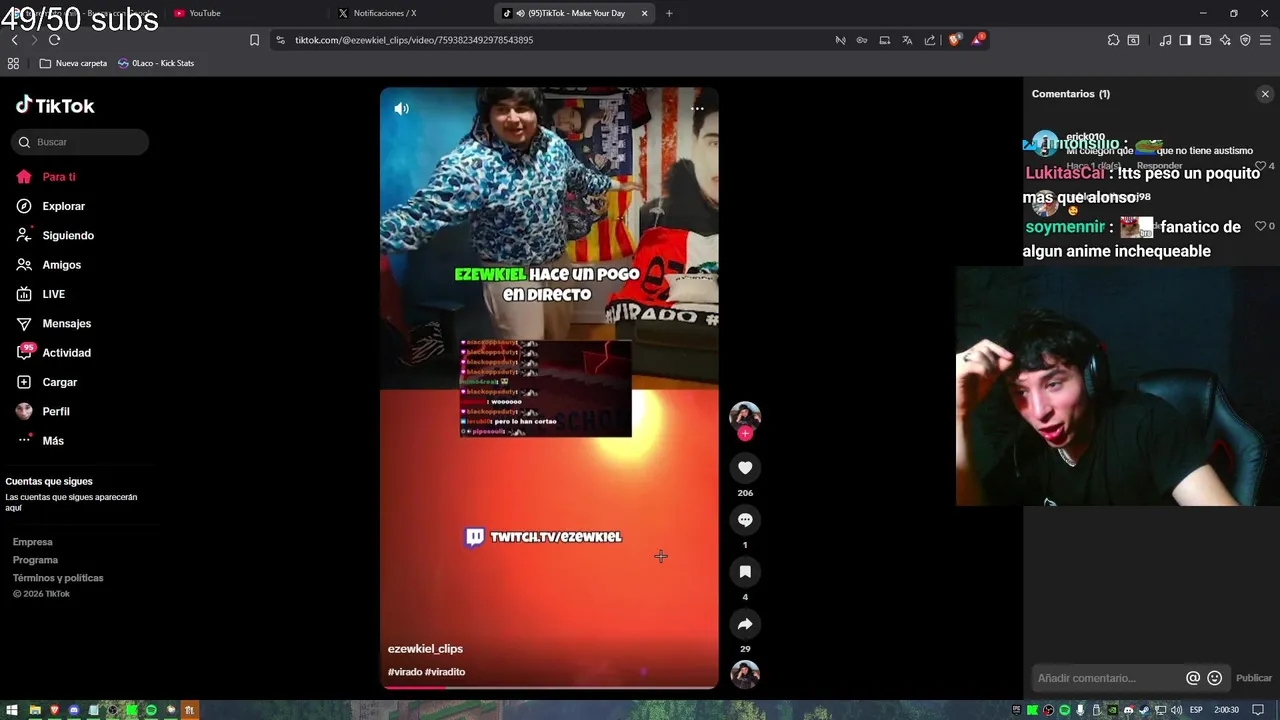Open browser extensions puzzle icon

[x=1113, y=40]
